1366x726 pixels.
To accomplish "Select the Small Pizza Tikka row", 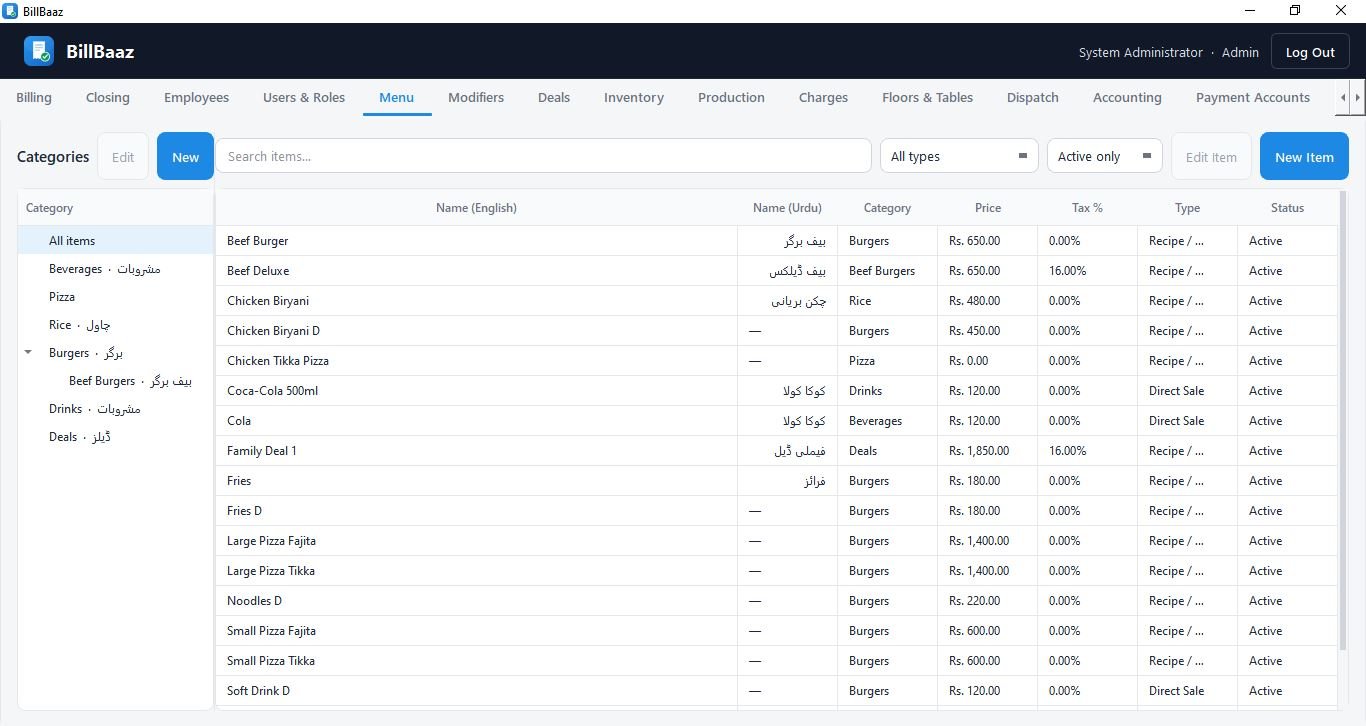I will pyautogui.click(x=777, y=661).
